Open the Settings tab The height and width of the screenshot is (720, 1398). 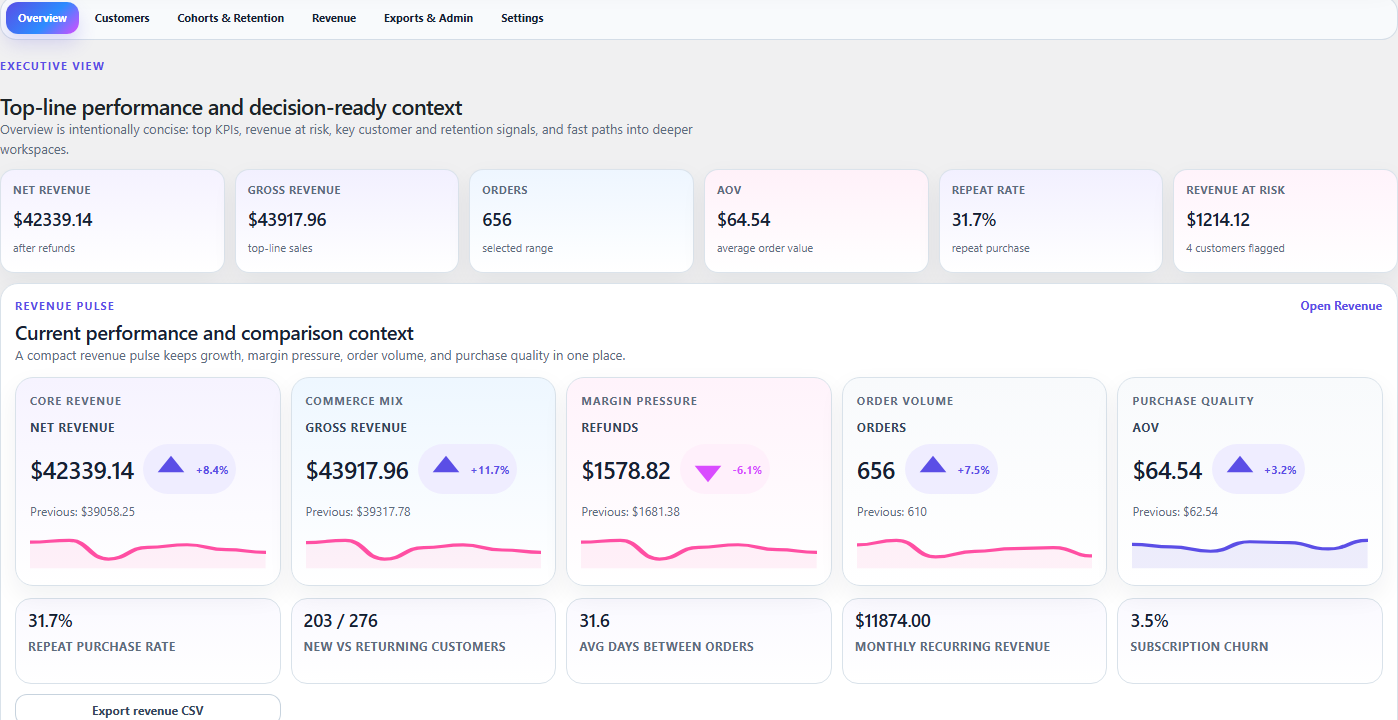click(x=522, y=18)
